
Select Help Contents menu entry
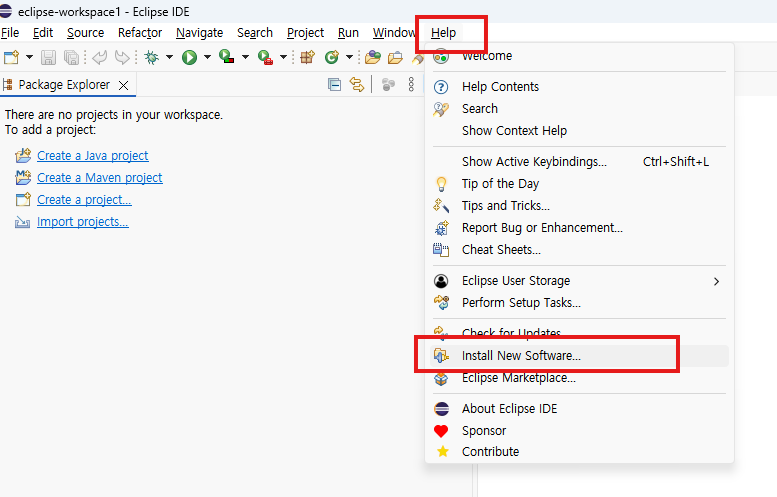click(x=579, y=87)
